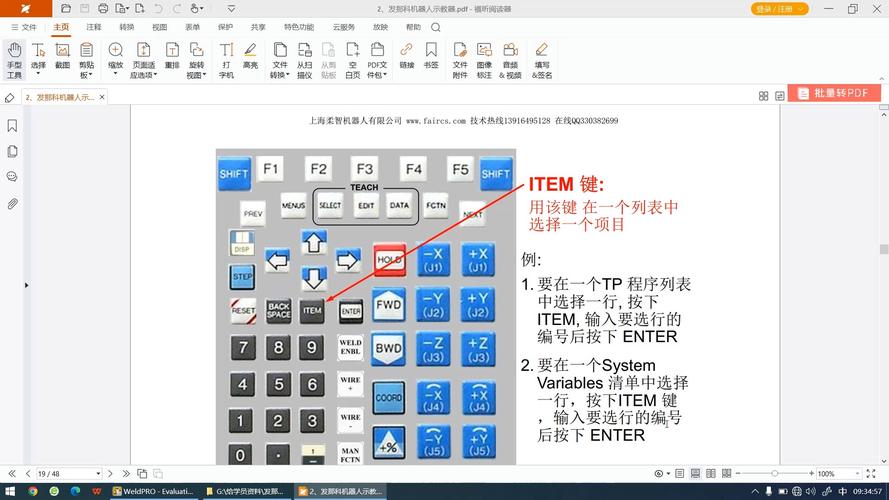The image size is (889, 500).
Task: Toggle continuous page view in status bar
Action: point(695,473)
